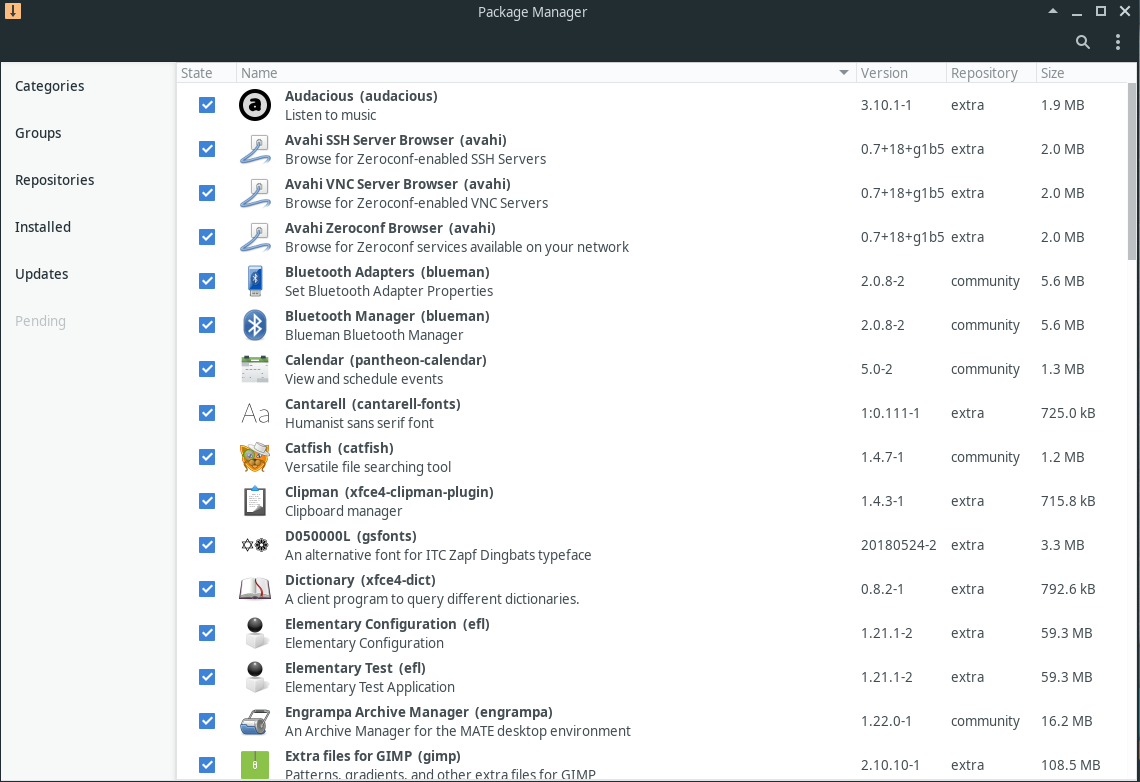Uncheck the Cantarell fonts checkbox
Screen dimensions: 1140x782
click(207, 414)
